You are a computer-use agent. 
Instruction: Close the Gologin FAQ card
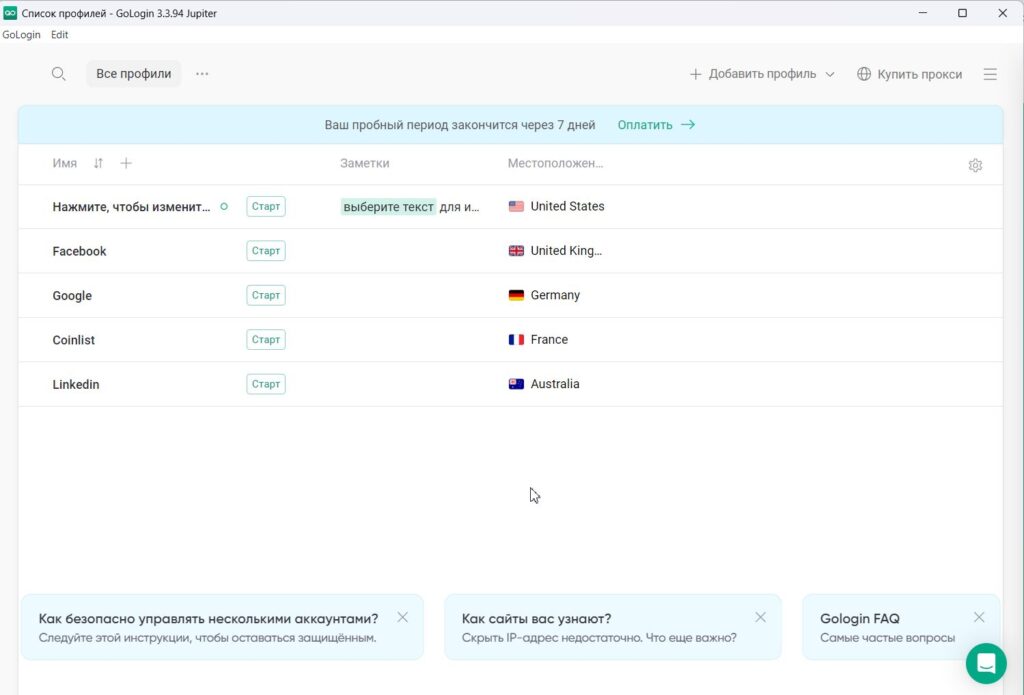[978, 617]
